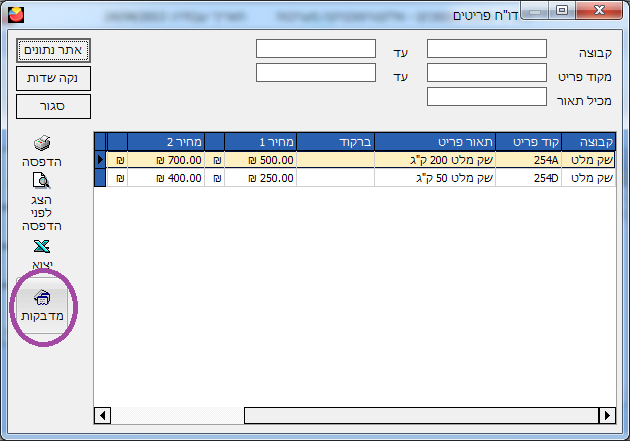Click the עד field in the קבוצה row
This screenshot has width=630, height=441.
[x=315, y=49]
